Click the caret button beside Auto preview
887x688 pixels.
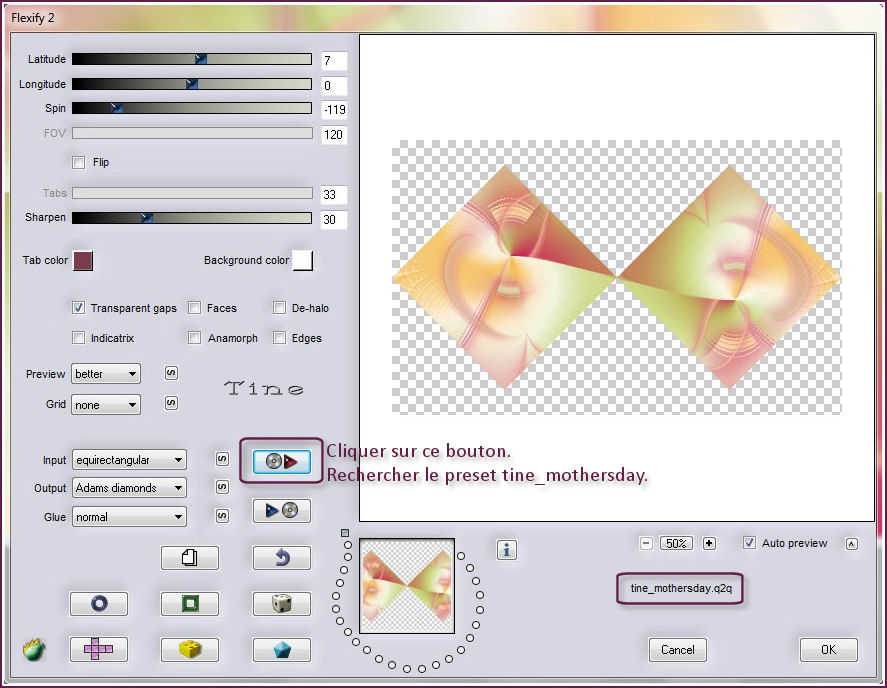coord(852,544)
